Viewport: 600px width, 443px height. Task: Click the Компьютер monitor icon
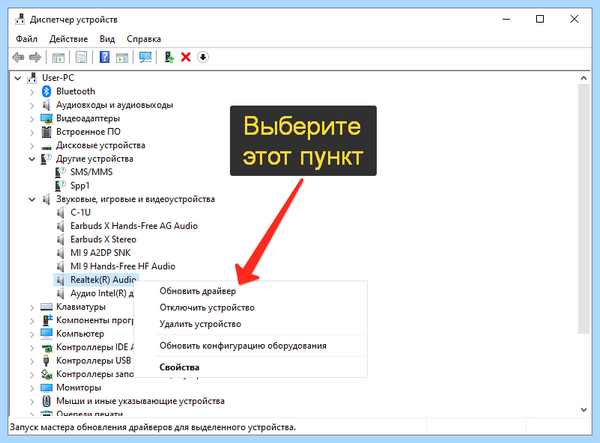pos(46,334)
